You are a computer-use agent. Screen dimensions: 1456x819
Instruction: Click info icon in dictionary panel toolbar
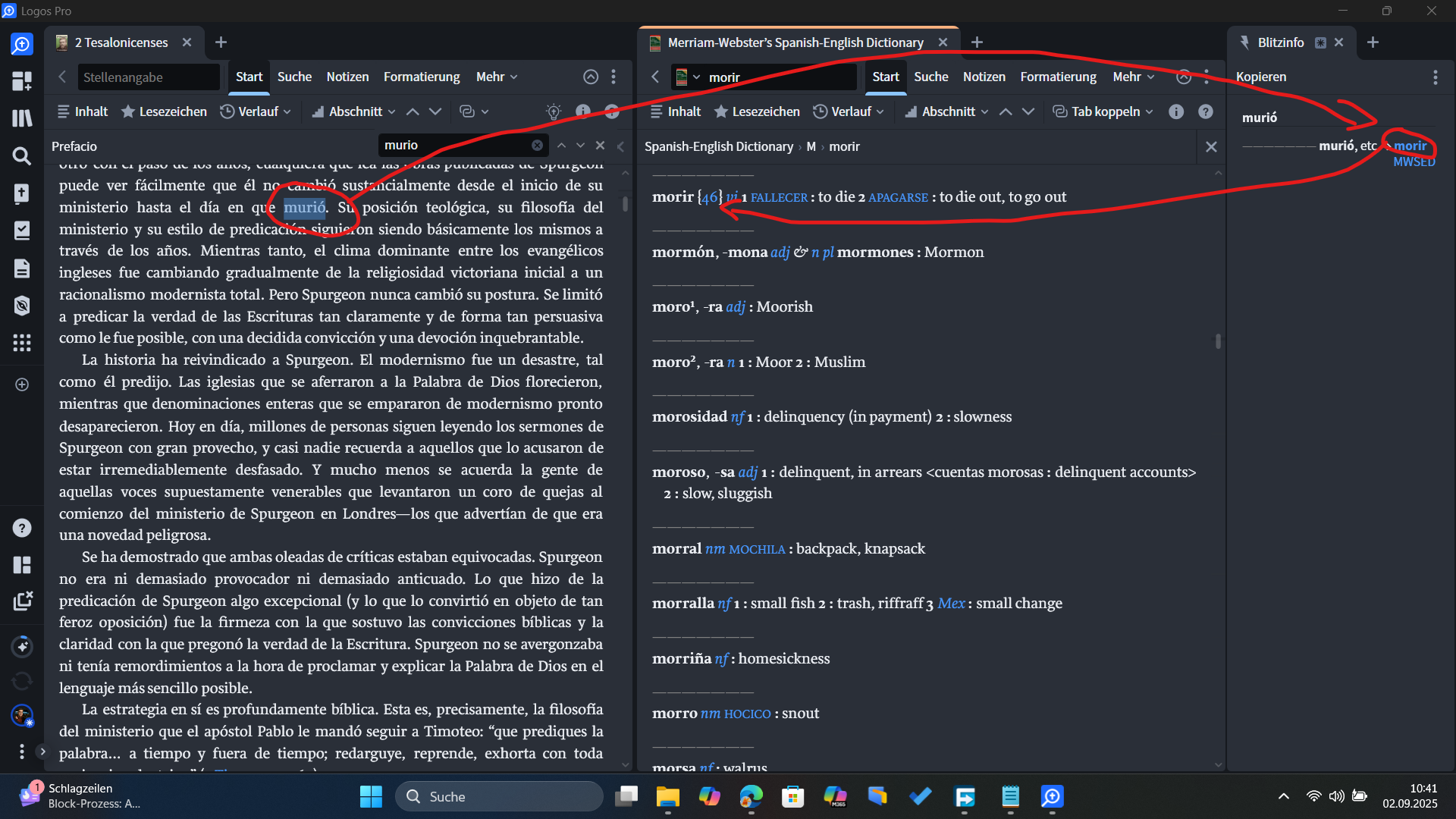[x=1176, y=111]
